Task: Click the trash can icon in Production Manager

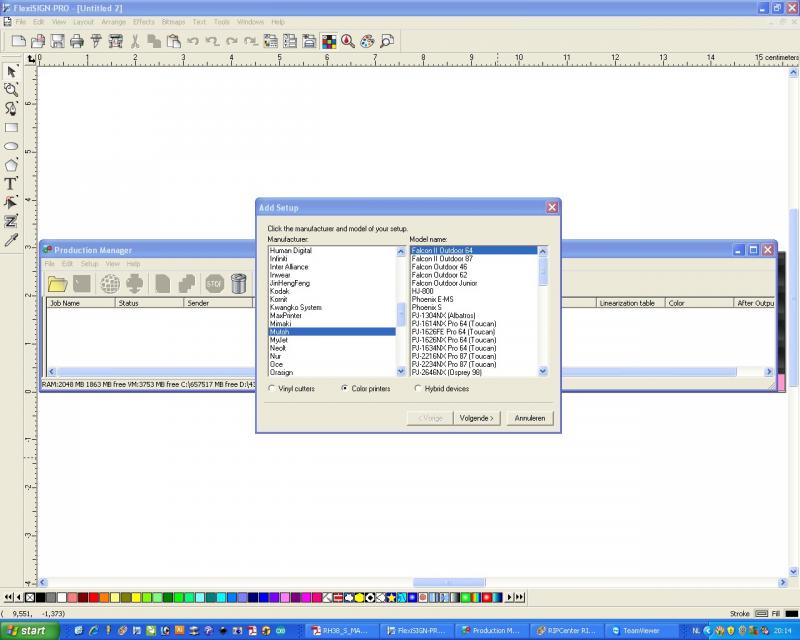Action: (239, 284)
